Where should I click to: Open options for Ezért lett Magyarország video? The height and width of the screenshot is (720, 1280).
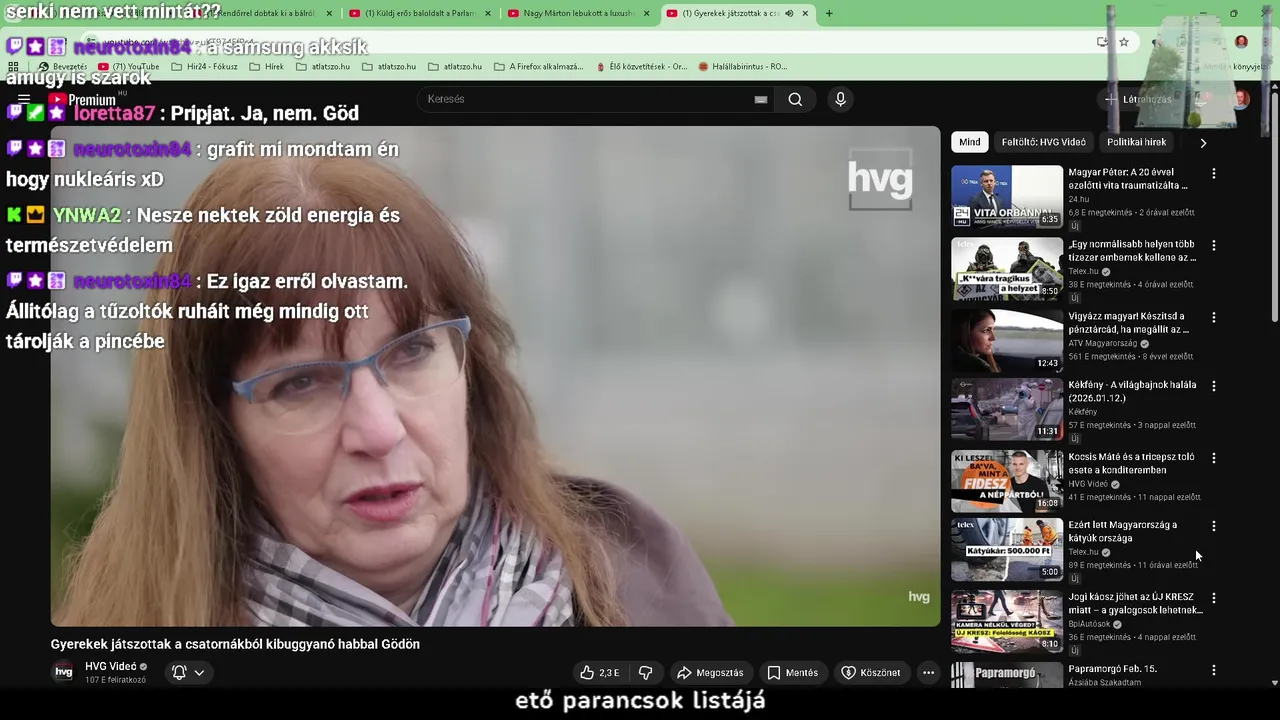pos(1214,526)
